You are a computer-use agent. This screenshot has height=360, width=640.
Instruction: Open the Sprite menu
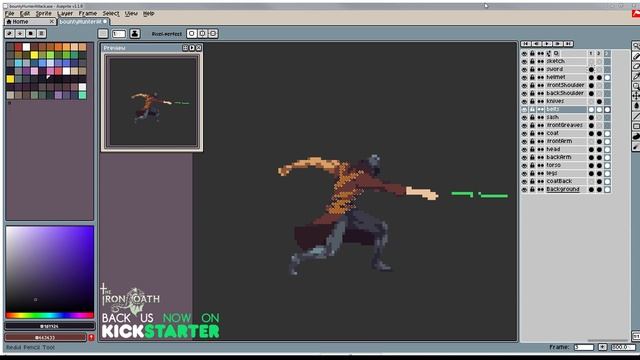click(x=43, y=13)
